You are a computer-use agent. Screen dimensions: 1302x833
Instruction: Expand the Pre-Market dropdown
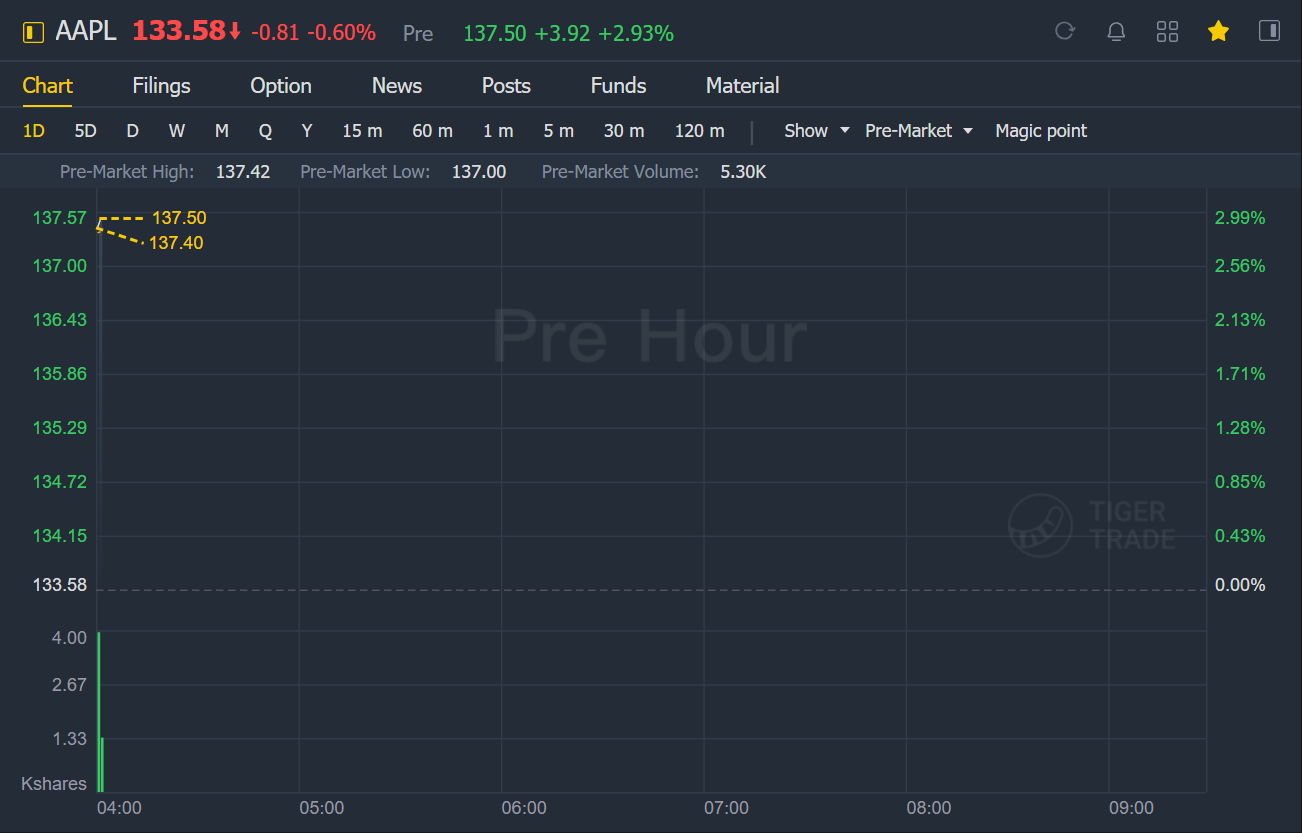point(919,131)
